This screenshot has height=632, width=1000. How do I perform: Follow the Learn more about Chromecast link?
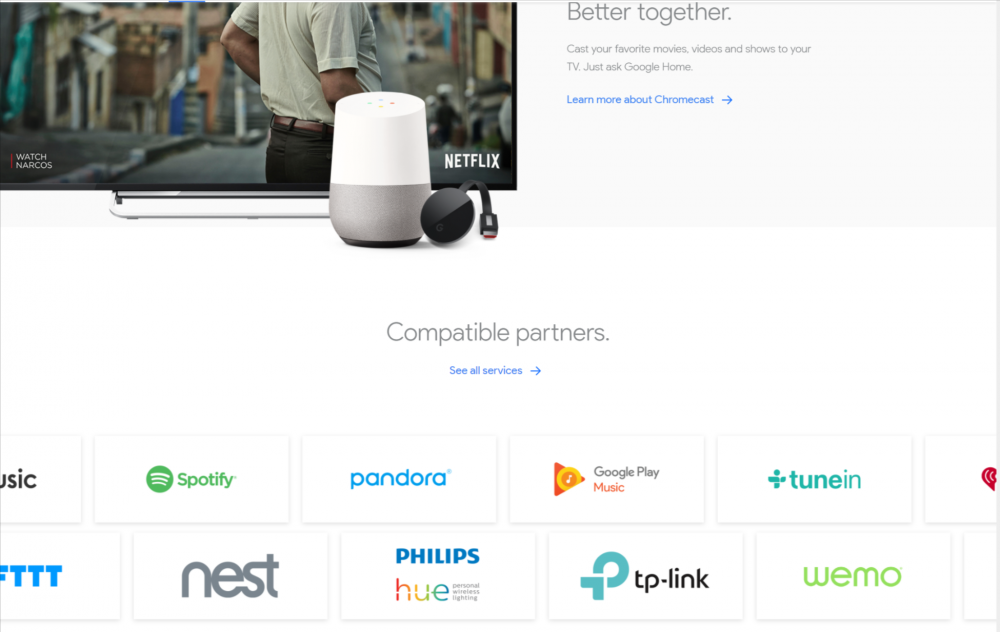(640, 99)
